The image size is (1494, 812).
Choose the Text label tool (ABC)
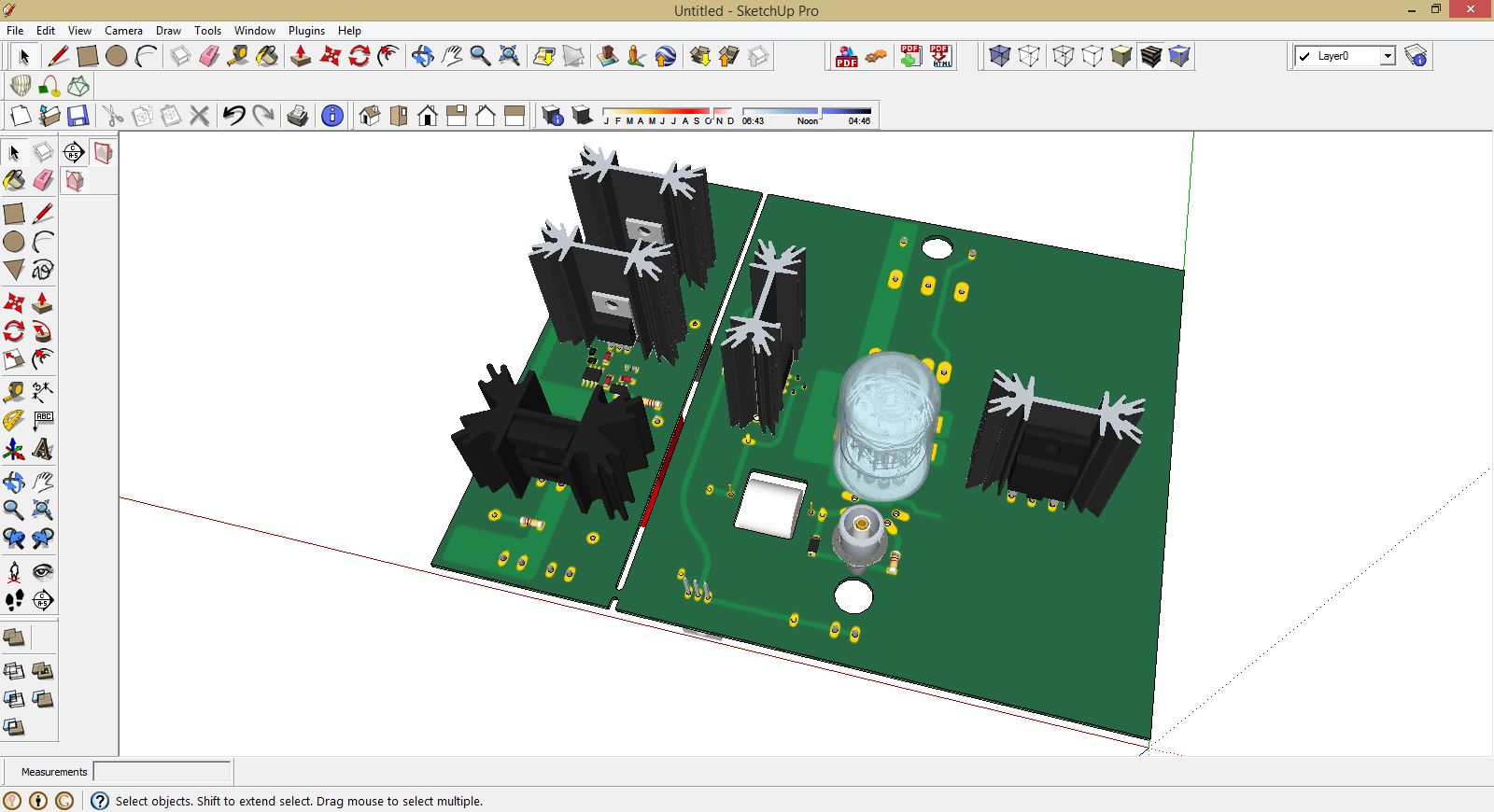[43, 420]
